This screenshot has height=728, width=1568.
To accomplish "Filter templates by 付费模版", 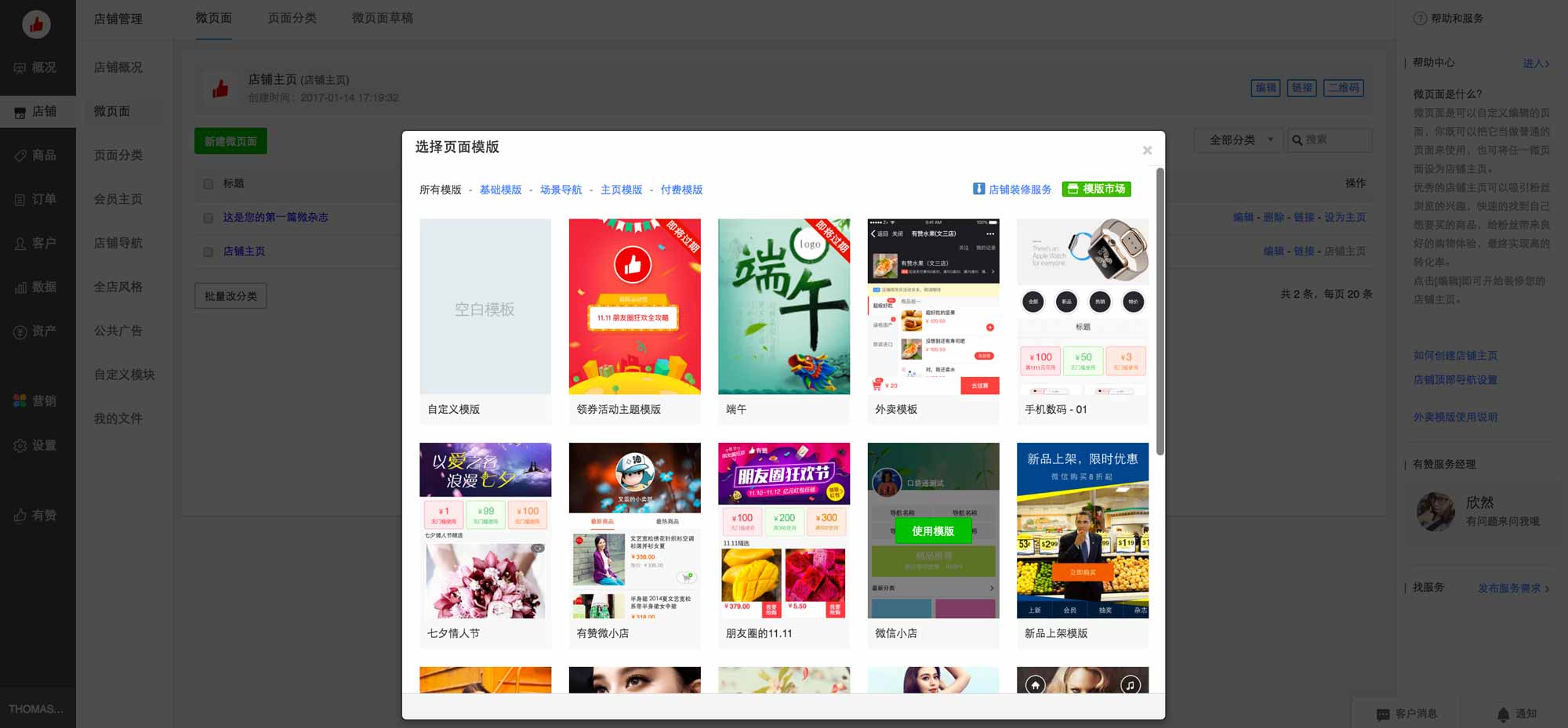I will pos(681,190).
